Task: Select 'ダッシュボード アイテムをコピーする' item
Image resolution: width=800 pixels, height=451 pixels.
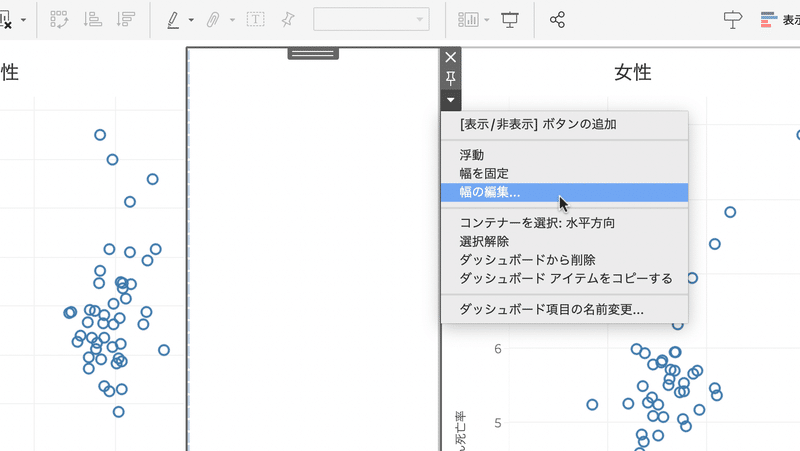Action: [x=564, y=279]
